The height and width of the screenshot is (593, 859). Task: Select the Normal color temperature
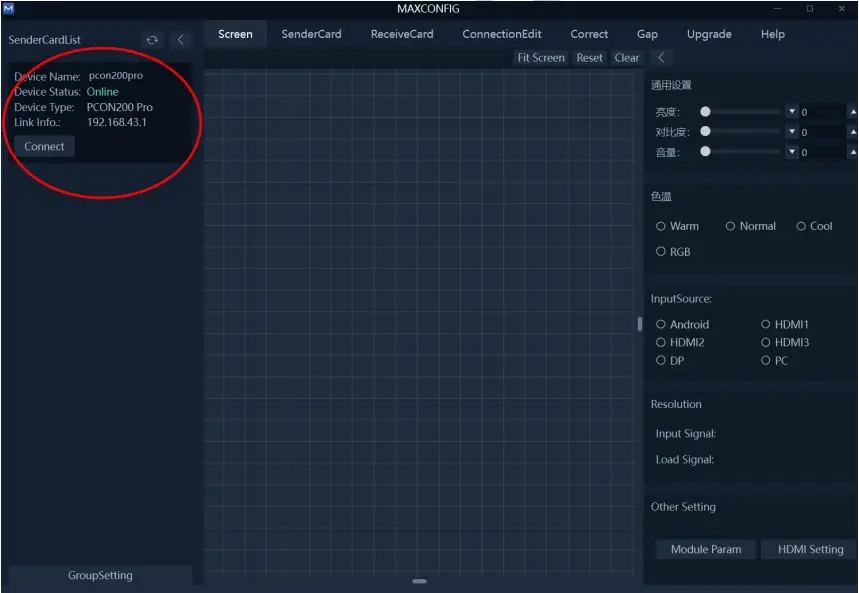click(x=751, y=226)
